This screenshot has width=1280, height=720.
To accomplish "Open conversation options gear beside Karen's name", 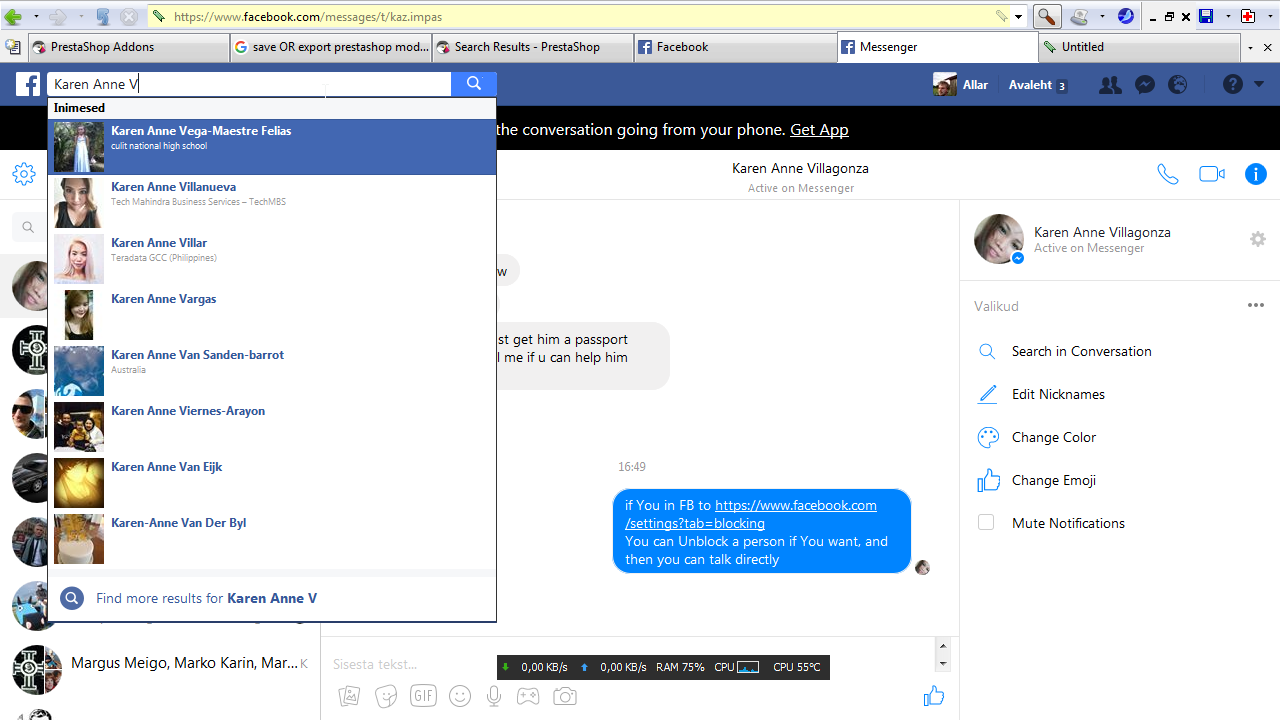I will pos(1258,239).
